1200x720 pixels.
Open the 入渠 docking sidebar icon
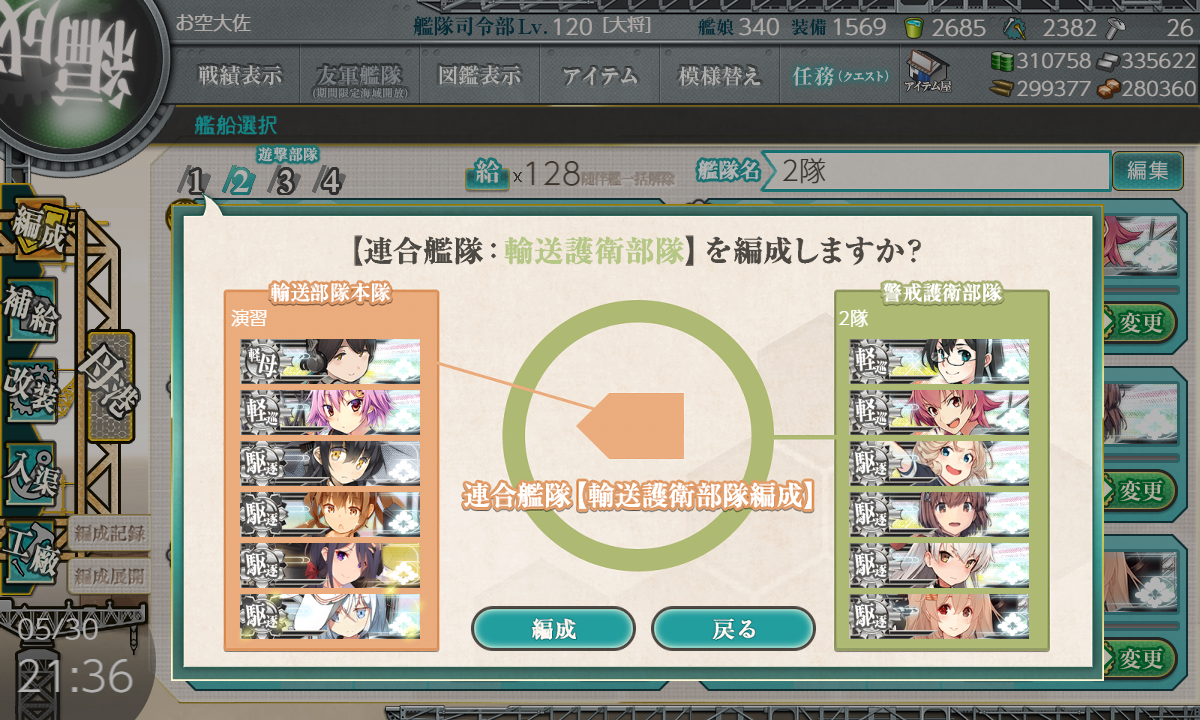pos(30,470)
